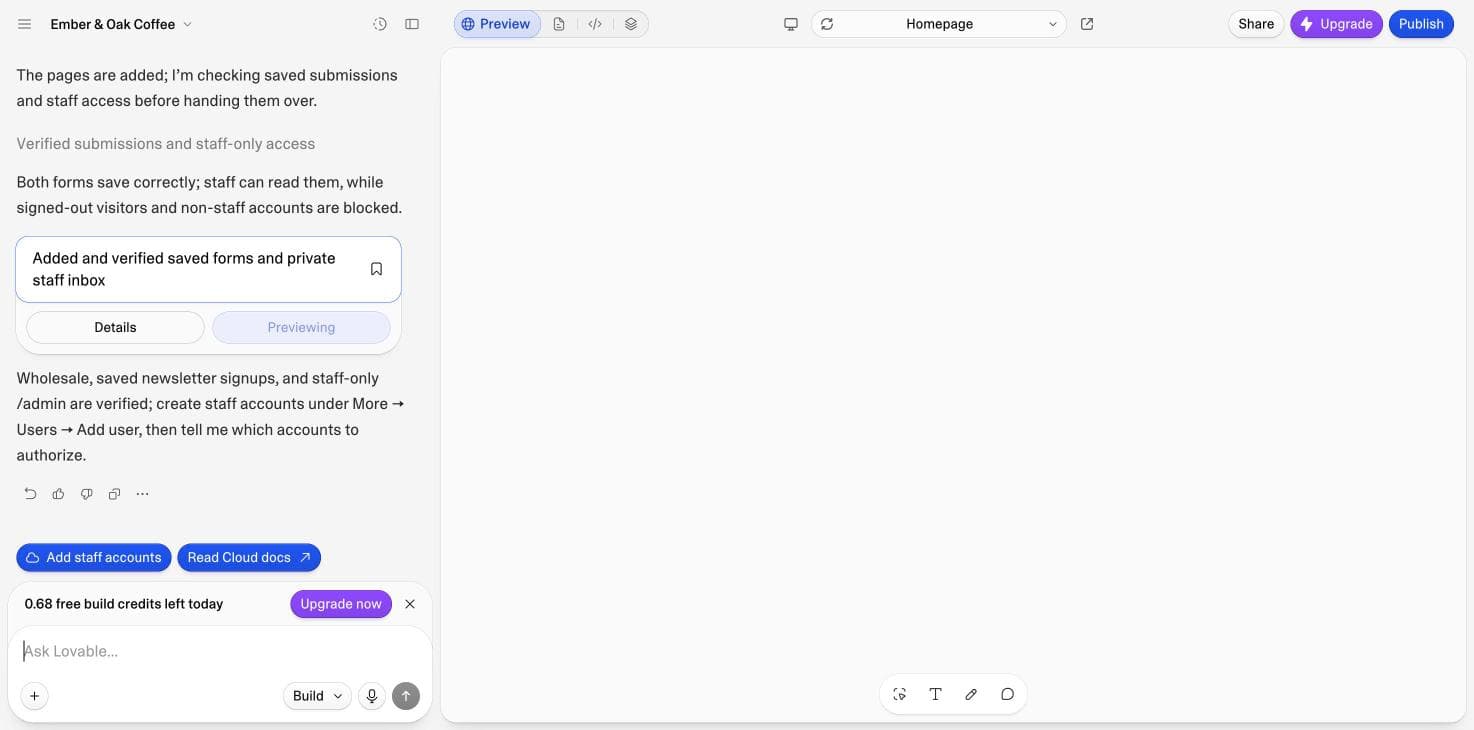Change the device preview desktop icon
The height and width of the screenshot is (730, 1474).
791,24
